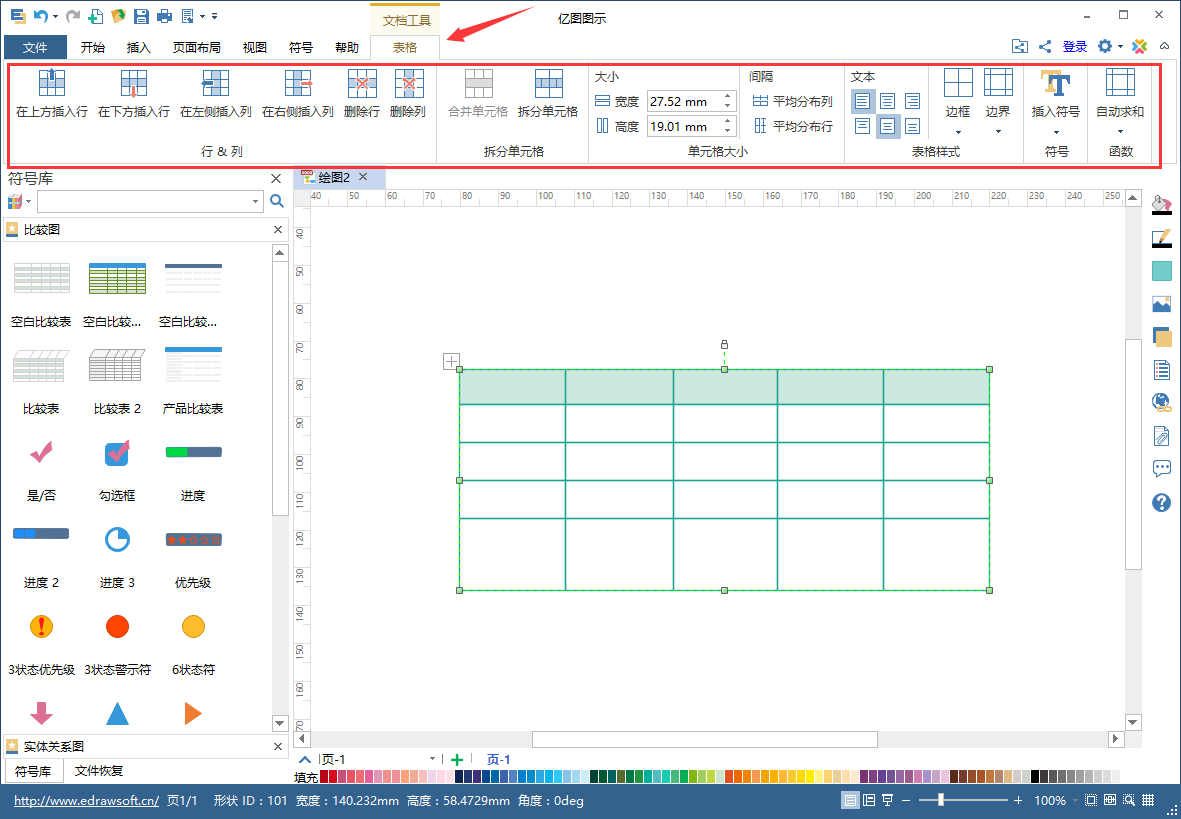Increase the width spinner value

(x=728, y=96)
